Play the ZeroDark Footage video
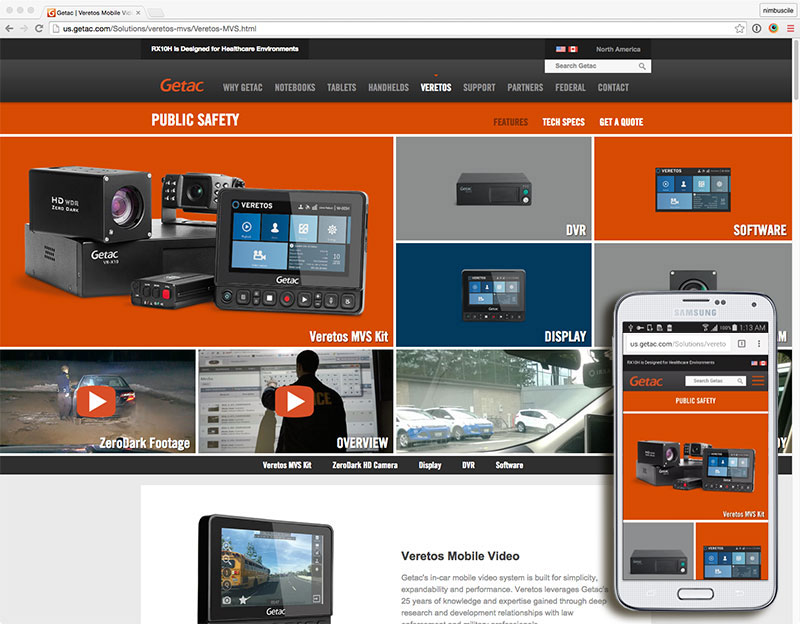Image resolution: width=800 pixels, height=624 pixels. (x=97, y=401)
